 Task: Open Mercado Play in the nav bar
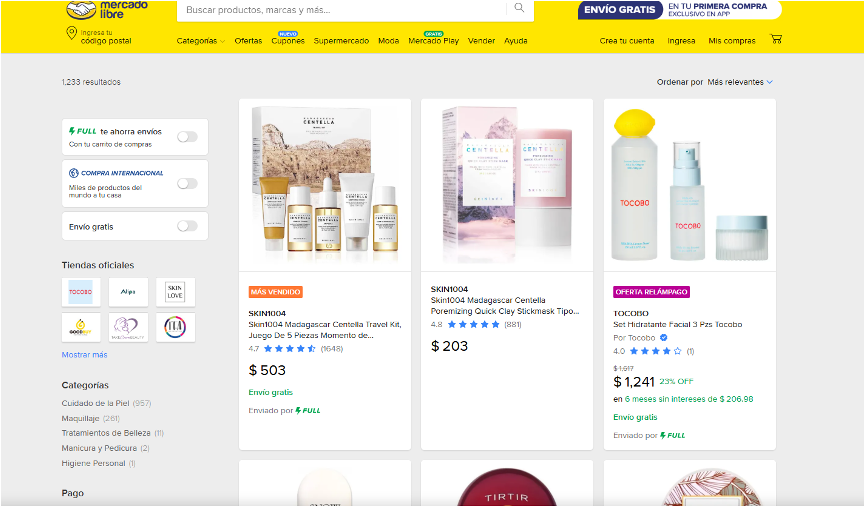click(x=434, y=41)
